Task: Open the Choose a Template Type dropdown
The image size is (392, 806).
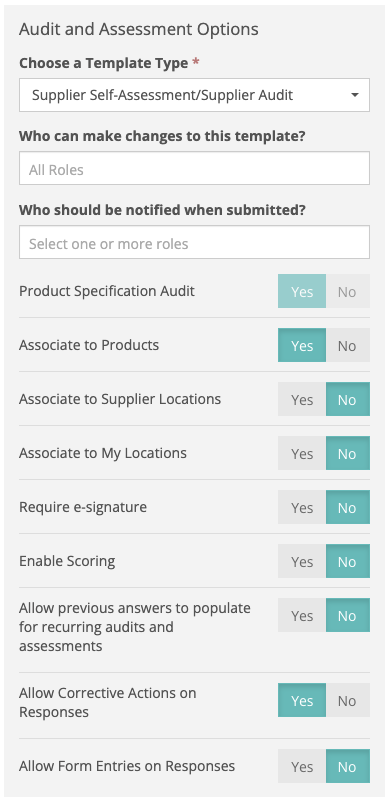Action: point(194,95)
